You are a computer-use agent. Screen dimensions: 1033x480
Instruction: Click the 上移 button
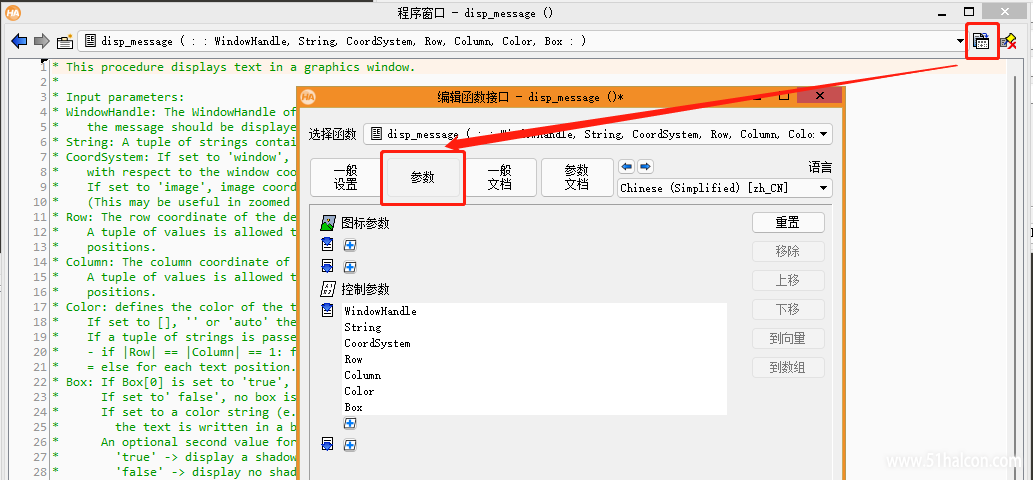[788, 280]
